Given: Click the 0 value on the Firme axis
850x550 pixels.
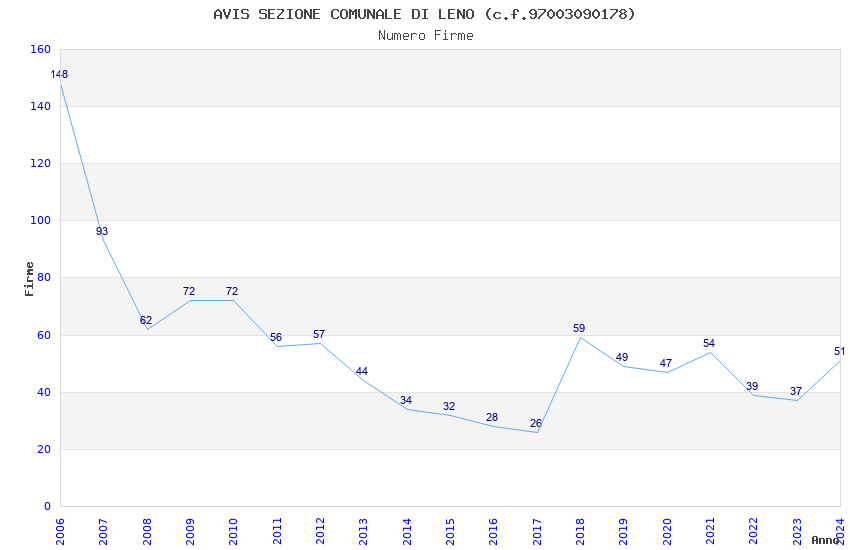Looking at the screenshot, I should click(x=48, y=506).
